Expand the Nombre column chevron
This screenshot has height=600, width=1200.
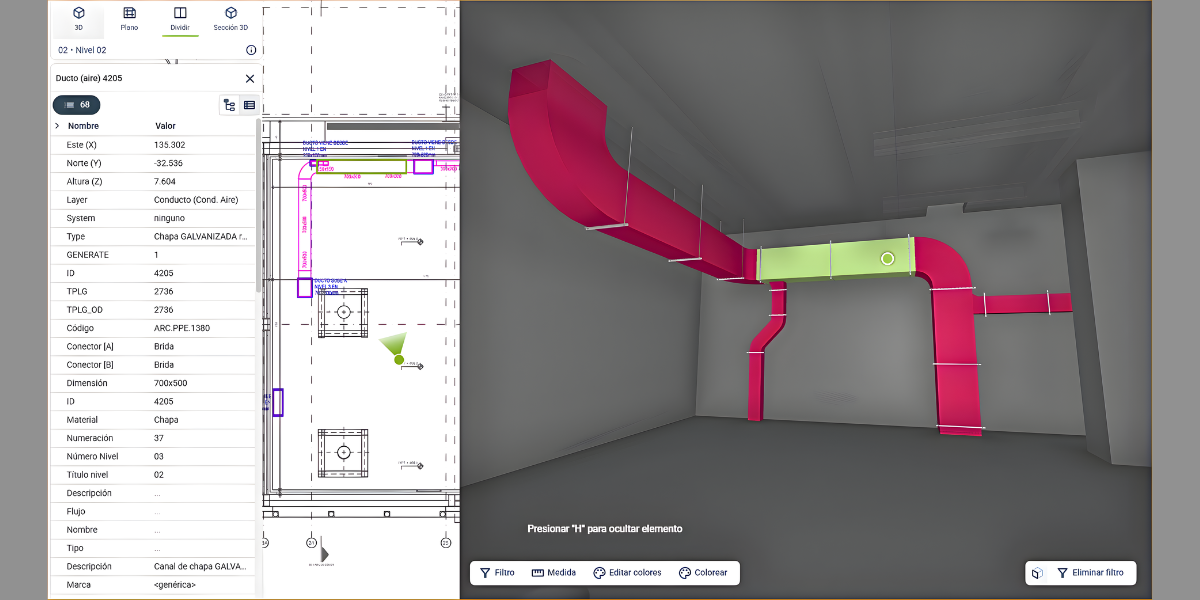point(57,126)
